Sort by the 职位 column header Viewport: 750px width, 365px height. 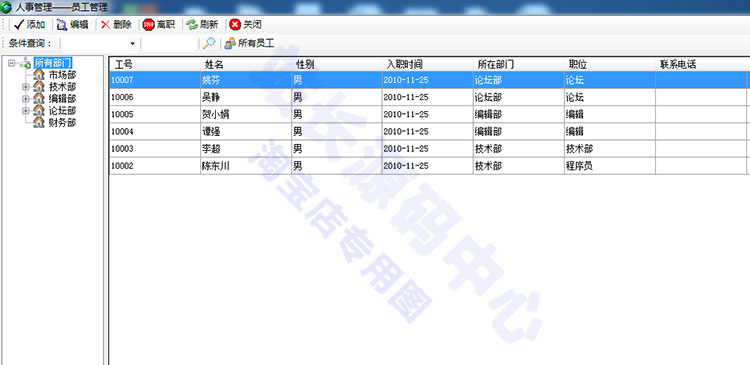click(610, 65)
